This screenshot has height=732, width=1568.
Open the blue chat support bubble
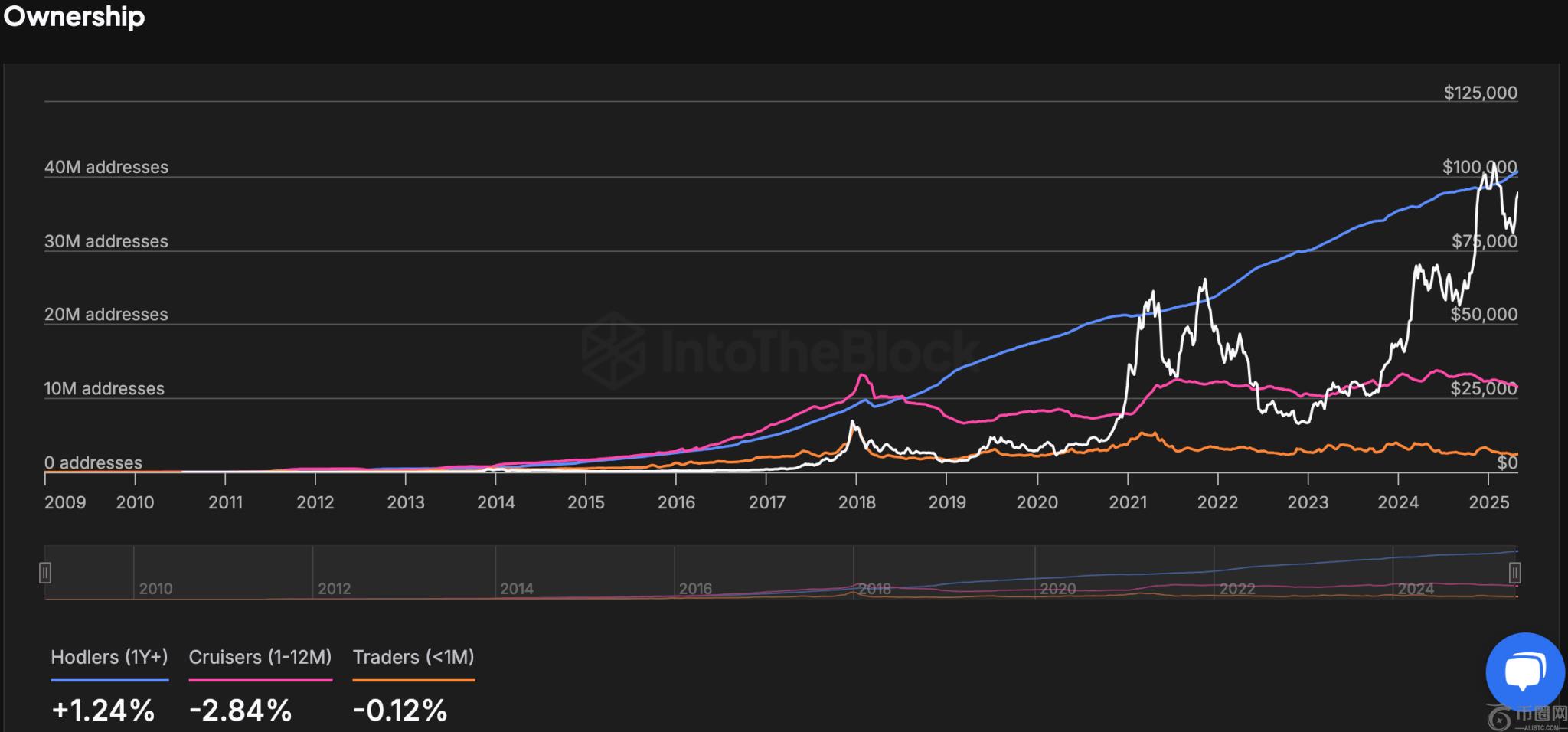pos(1524,671)
